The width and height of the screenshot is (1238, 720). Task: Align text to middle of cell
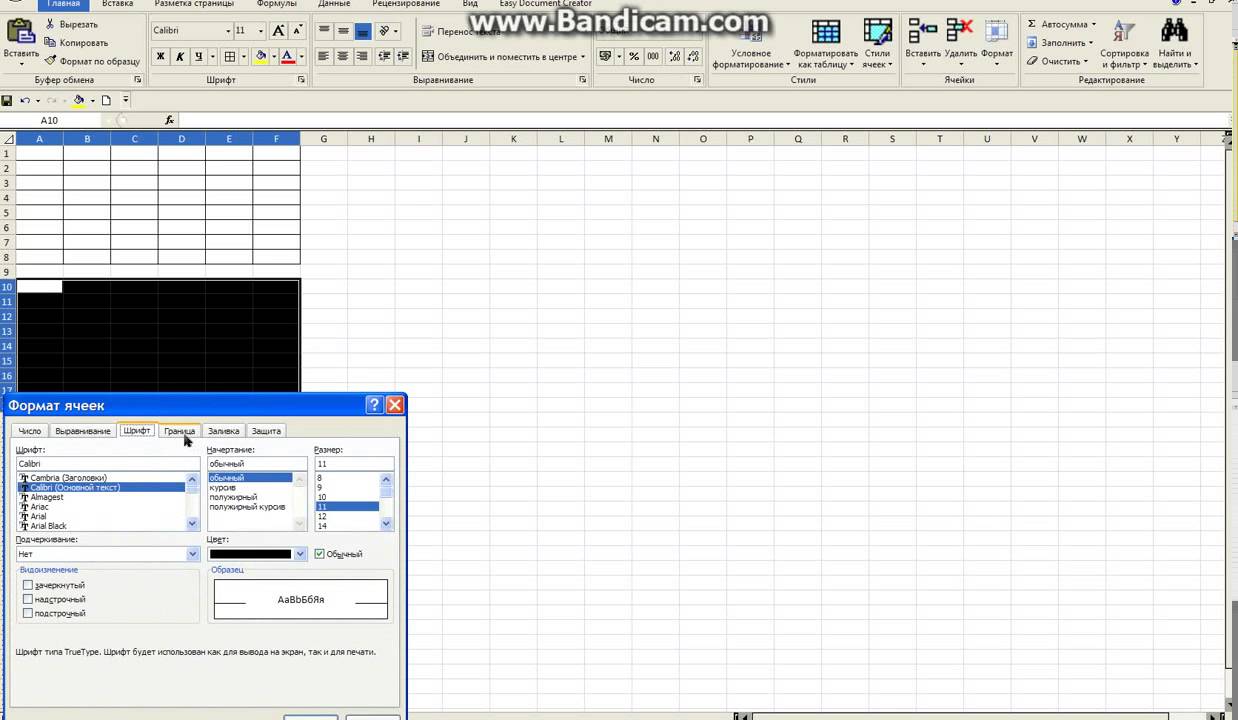[x=343, y=31]
